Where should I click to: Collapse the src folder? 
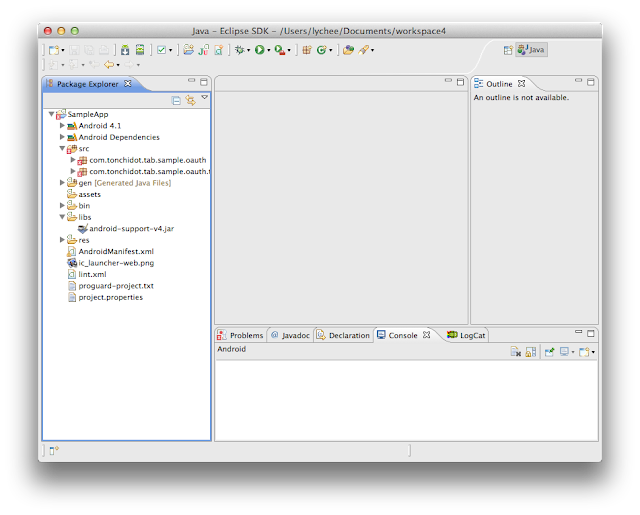coord(62,149)
